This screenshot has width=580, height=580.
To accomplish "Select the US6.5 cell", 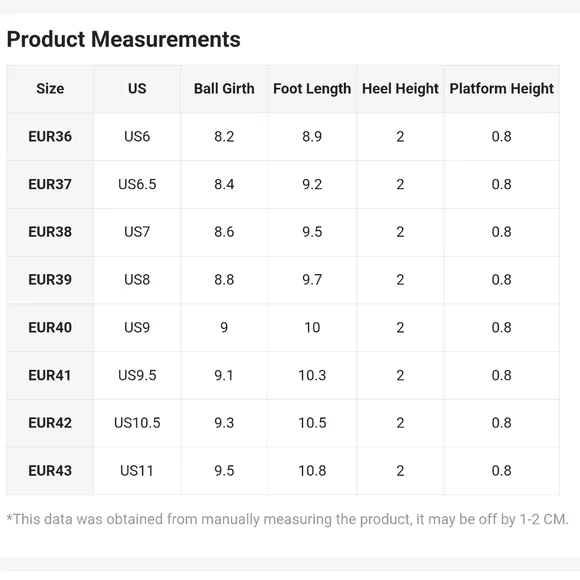I will click(x=137, y=184).
